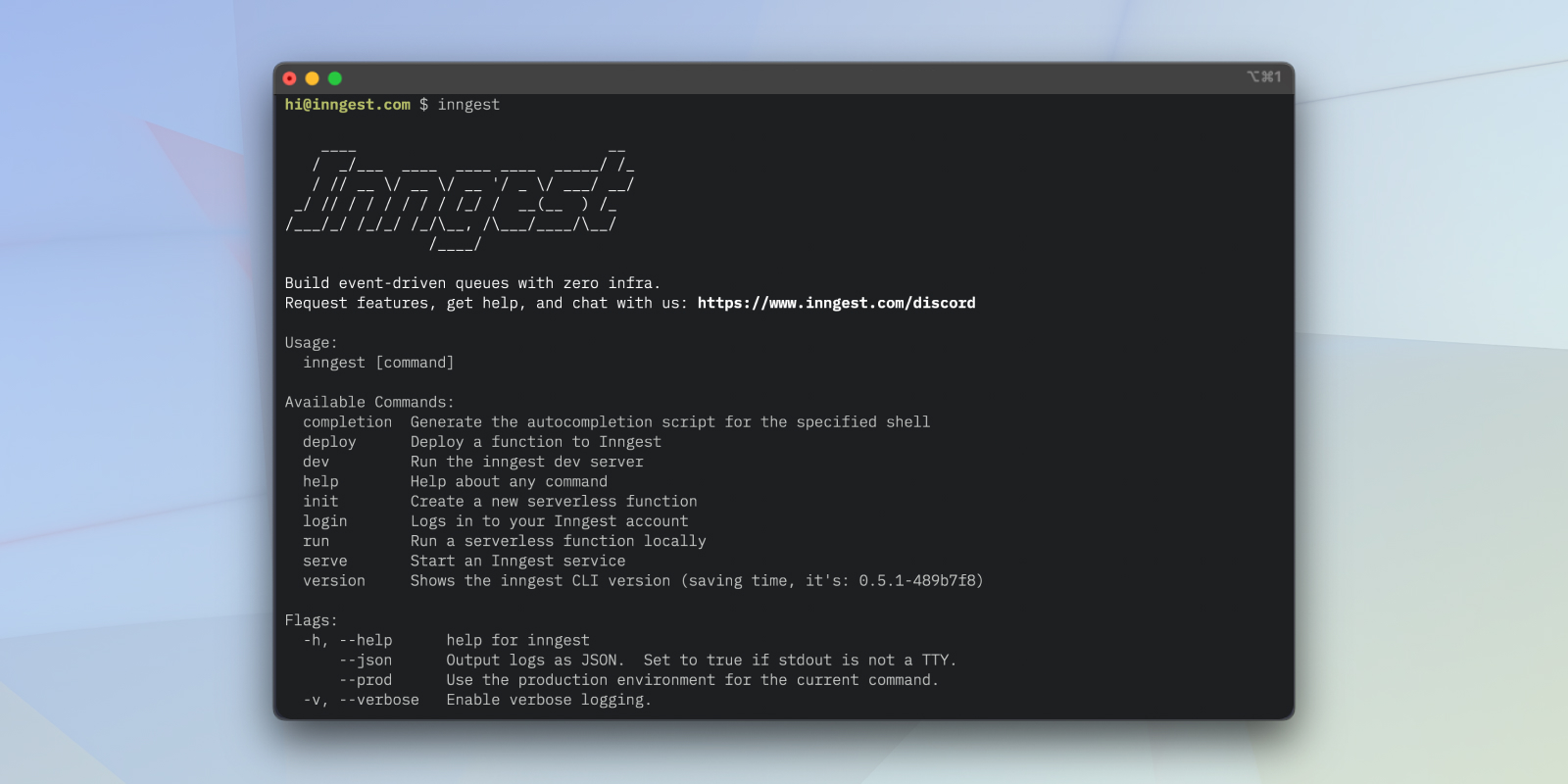This screenshot has height=784, width=1568.
Task: Click the red close window button
Action: point(289,78)
